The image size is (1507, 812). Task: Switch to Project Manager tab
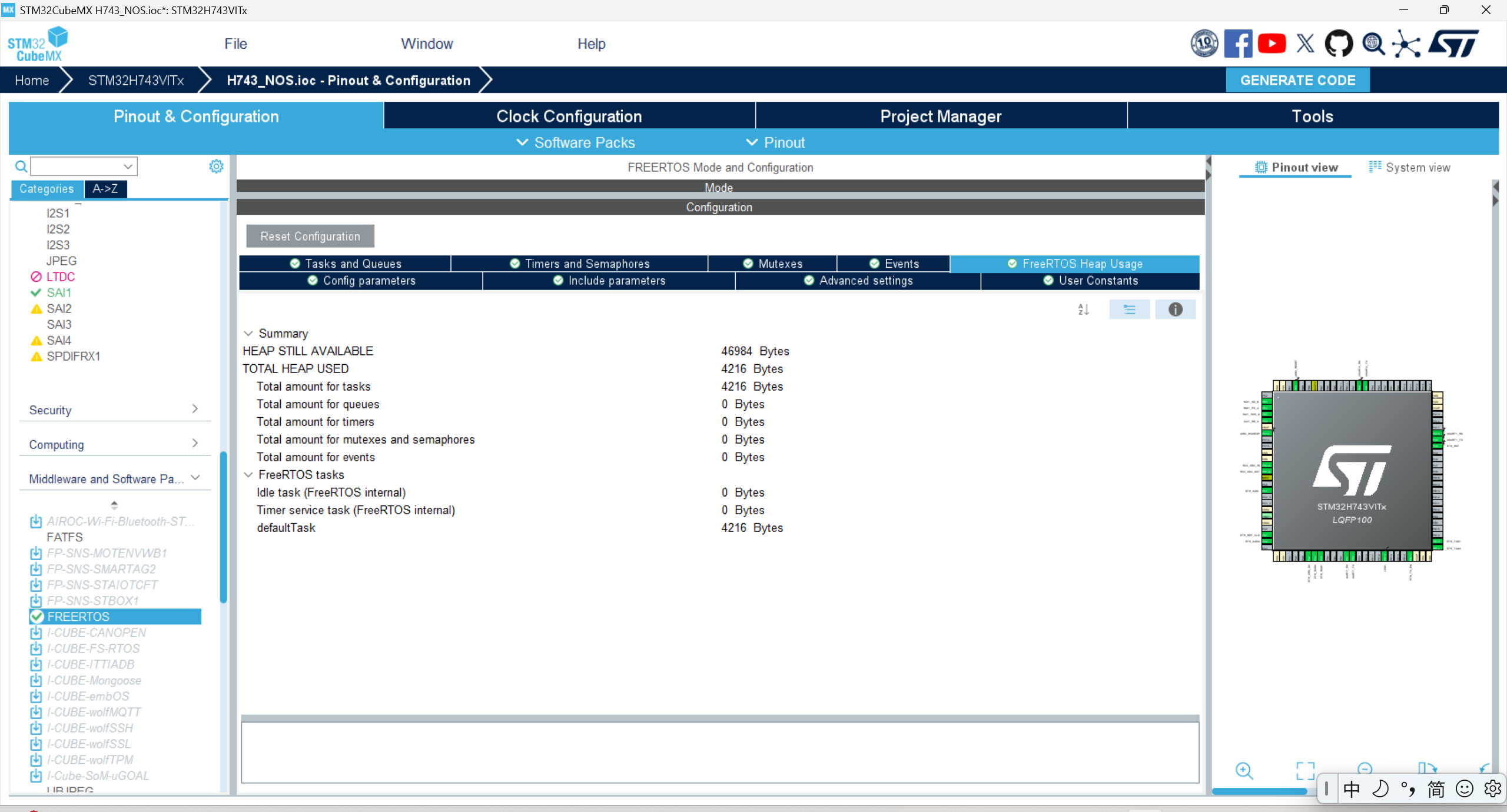pyautogui.click(x=941, y=116)
